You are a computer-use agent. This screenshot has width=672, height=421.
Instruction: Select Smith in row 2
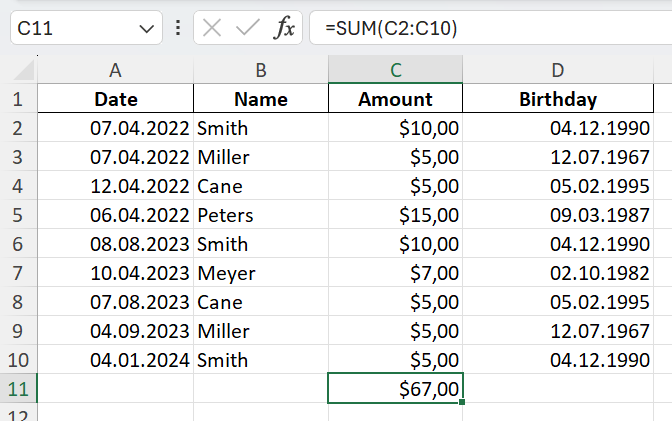(x=261, y=128)
